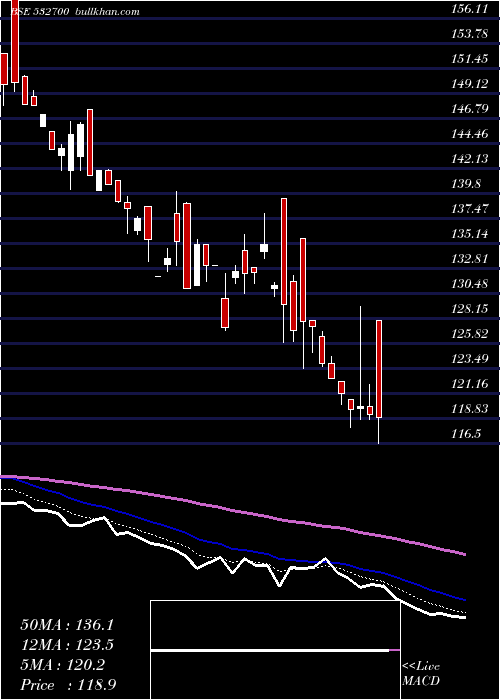
Task: Select the 149.12 price axis label
Action: [x=470, y=84]
